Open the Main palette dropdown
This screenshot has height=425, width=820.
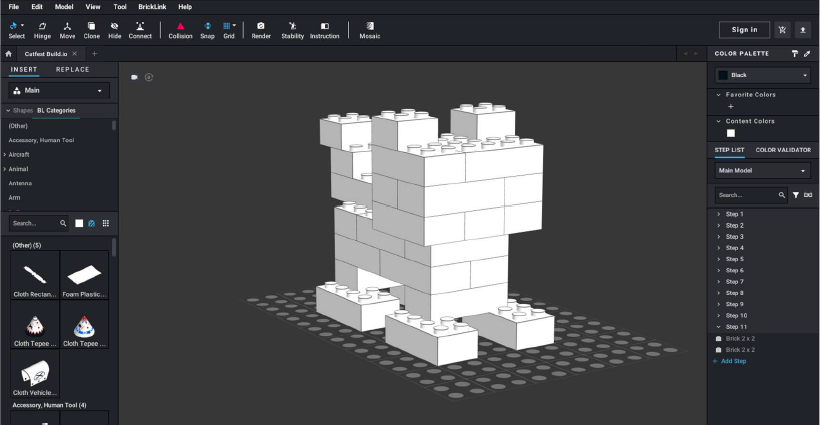59,90
